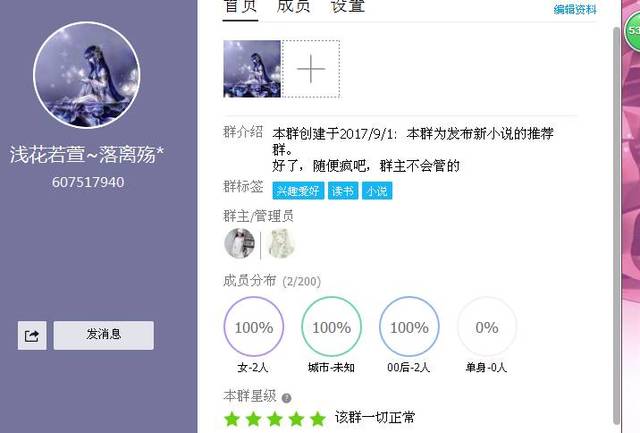Switch to the 首页 tab

pyautogui.click(x=240, y=7)
